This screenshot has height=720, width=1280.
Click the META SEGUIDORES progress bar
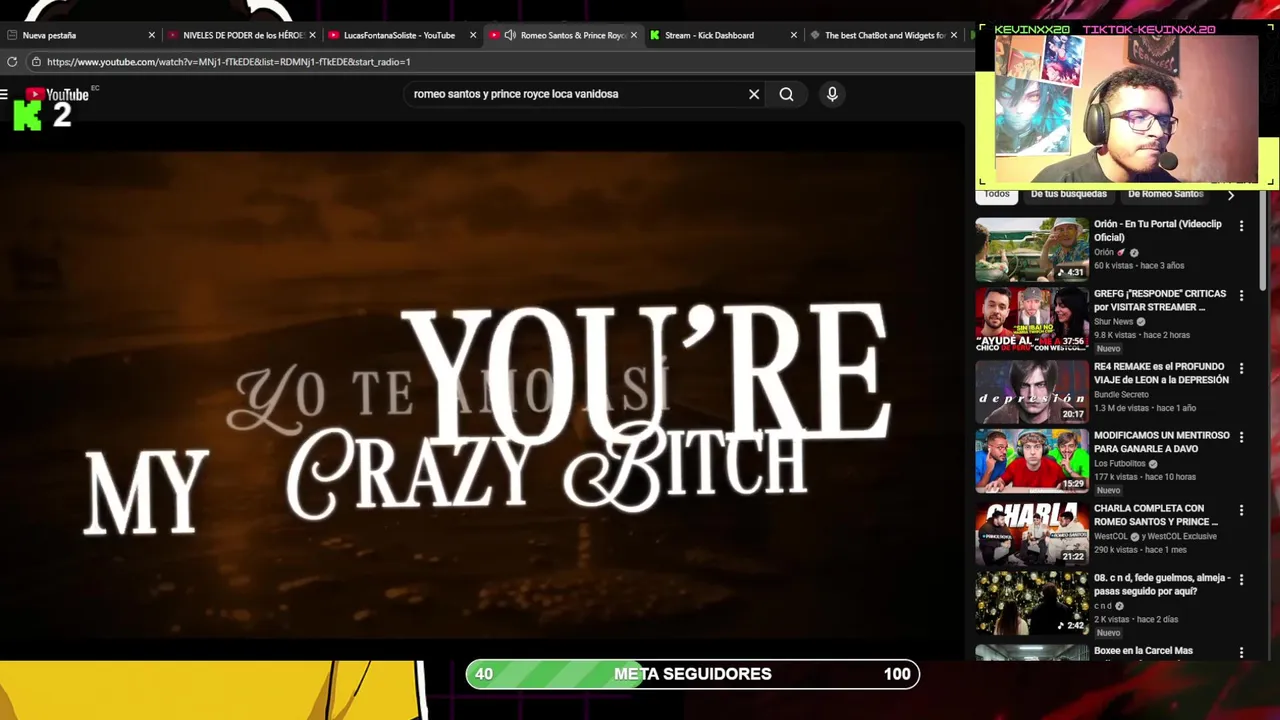pos(692,674)
